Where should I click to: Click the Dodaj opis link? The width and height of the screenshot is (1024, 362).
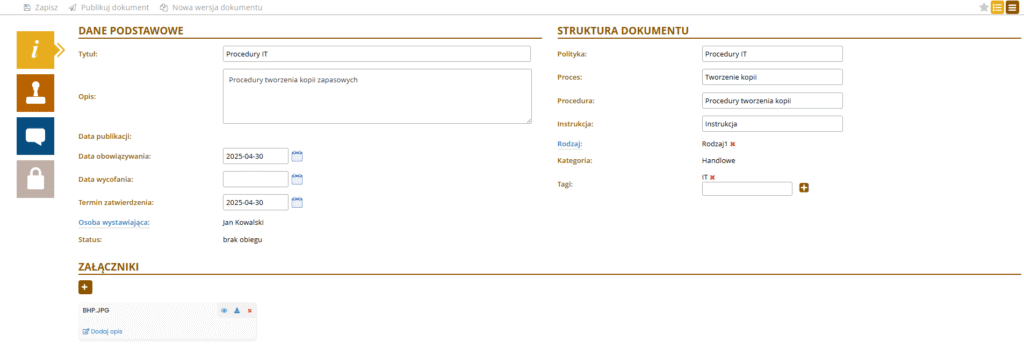pos(103,331)
